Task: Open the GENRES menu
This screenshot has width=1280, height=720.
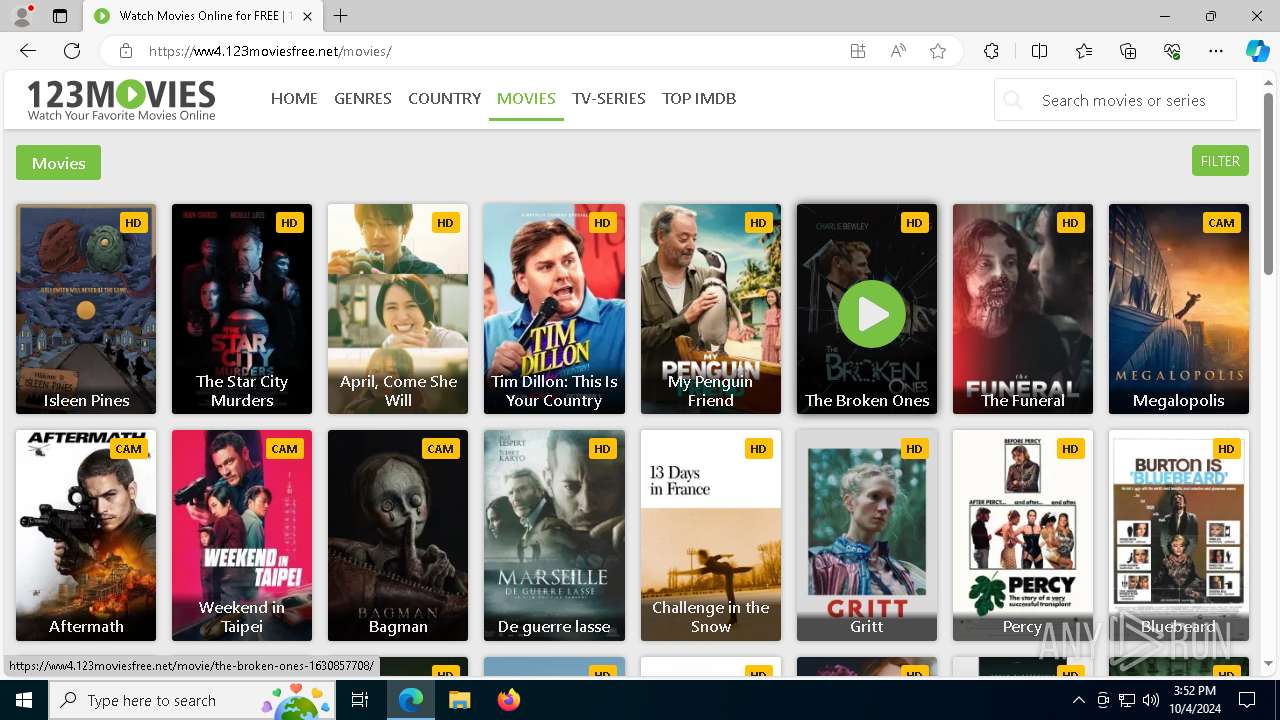Action: 363,98
